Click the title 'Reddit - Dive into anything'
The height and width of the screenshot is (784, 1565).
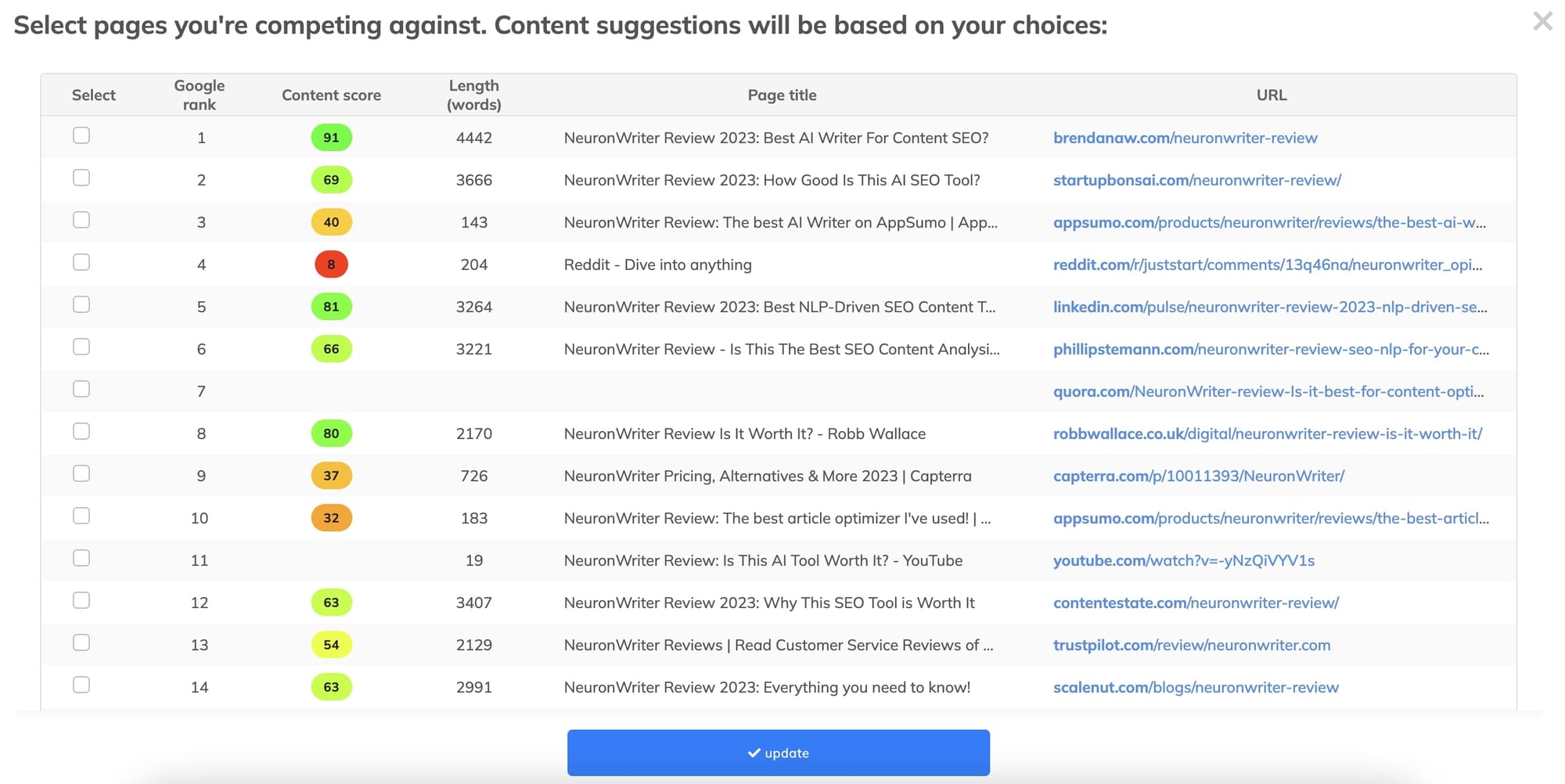coord(658,264)
